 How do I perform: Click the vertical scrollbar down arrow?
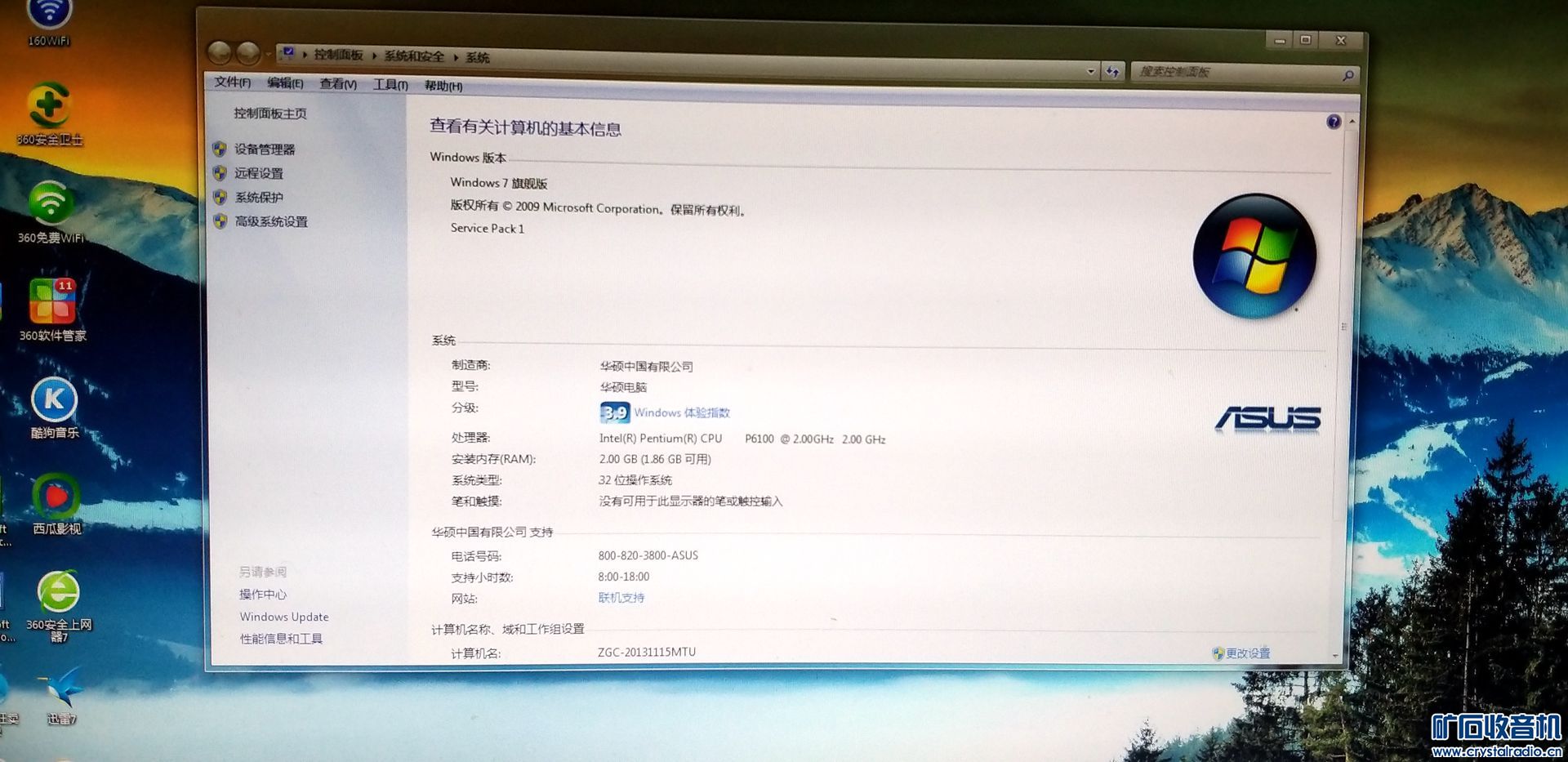[1336, 656]
